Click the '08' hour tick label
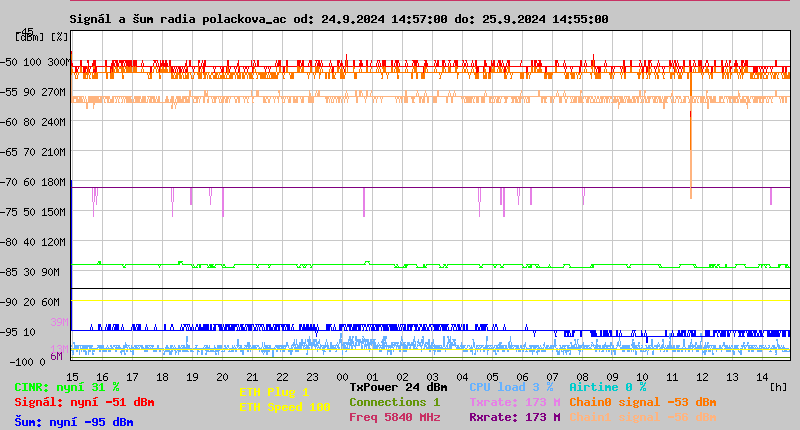 [x=583, y=377]
